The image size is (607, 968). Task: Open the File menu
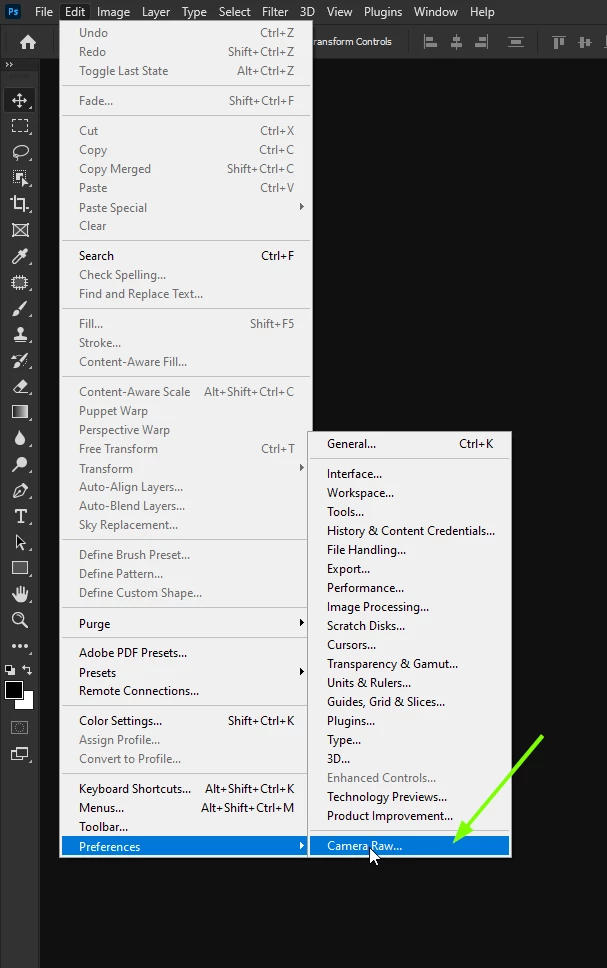(44, 12)
